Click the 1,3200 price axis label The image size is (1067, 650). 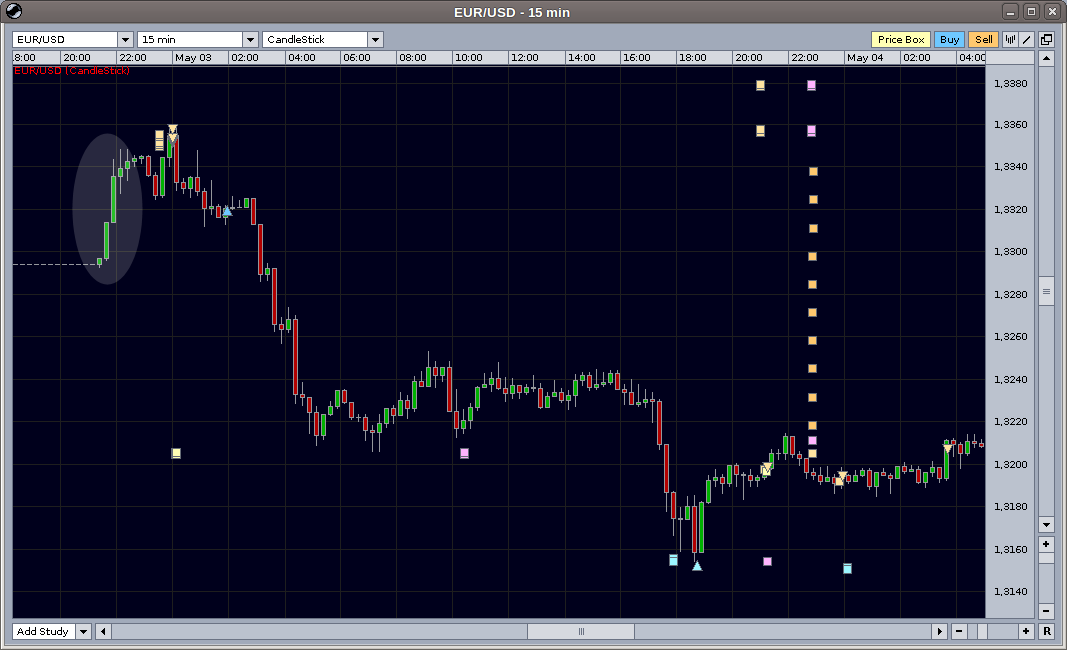coord(1011,465)
